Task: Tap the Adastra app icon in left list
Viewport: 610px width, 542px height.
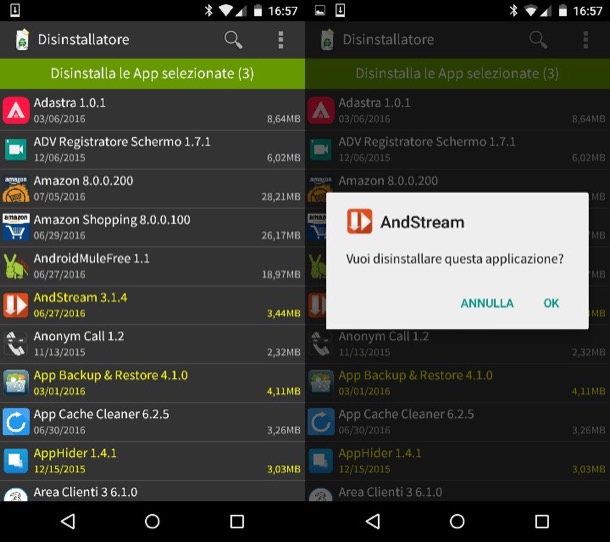Action: 16,110
